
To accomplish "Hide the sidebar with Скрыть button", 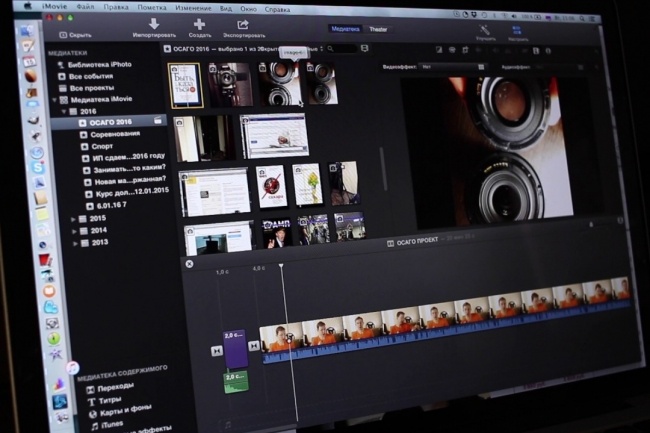I will pyautogui.click(x=75, y=35).
